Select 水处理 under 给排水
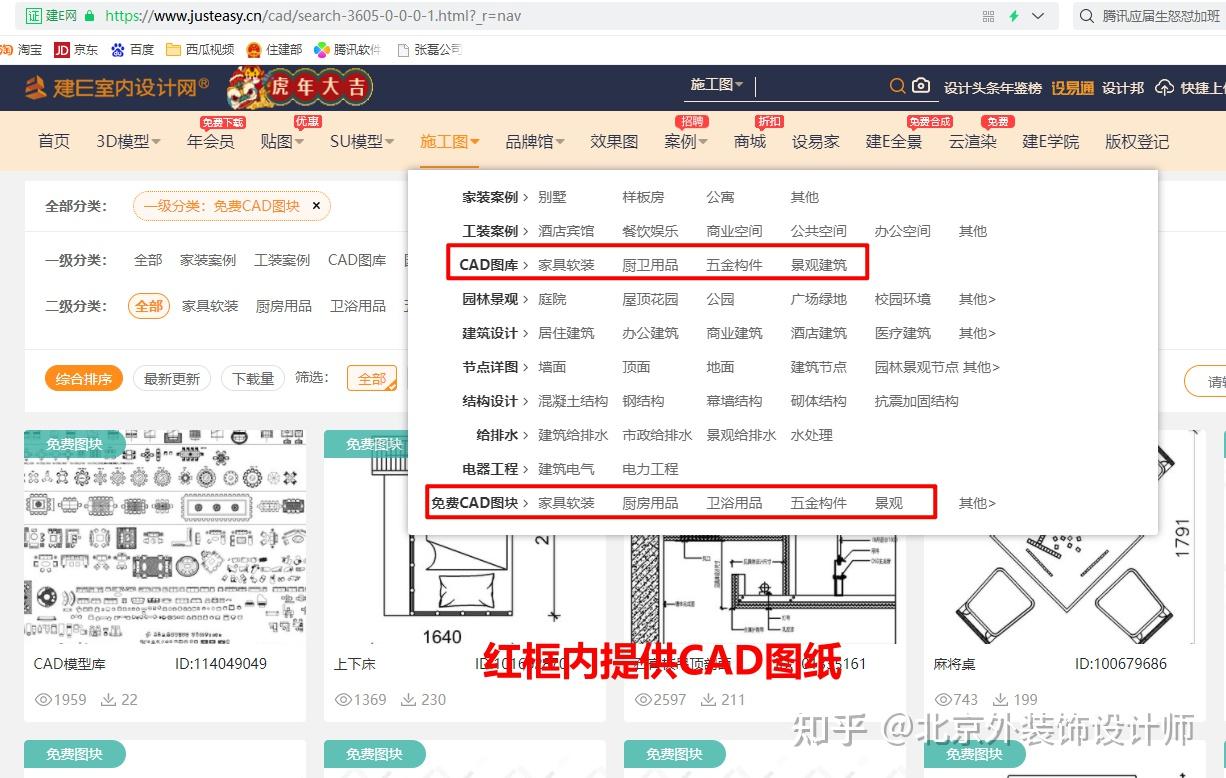The image size is (1226, 778). pyautogui.click(x=811, y=435)
